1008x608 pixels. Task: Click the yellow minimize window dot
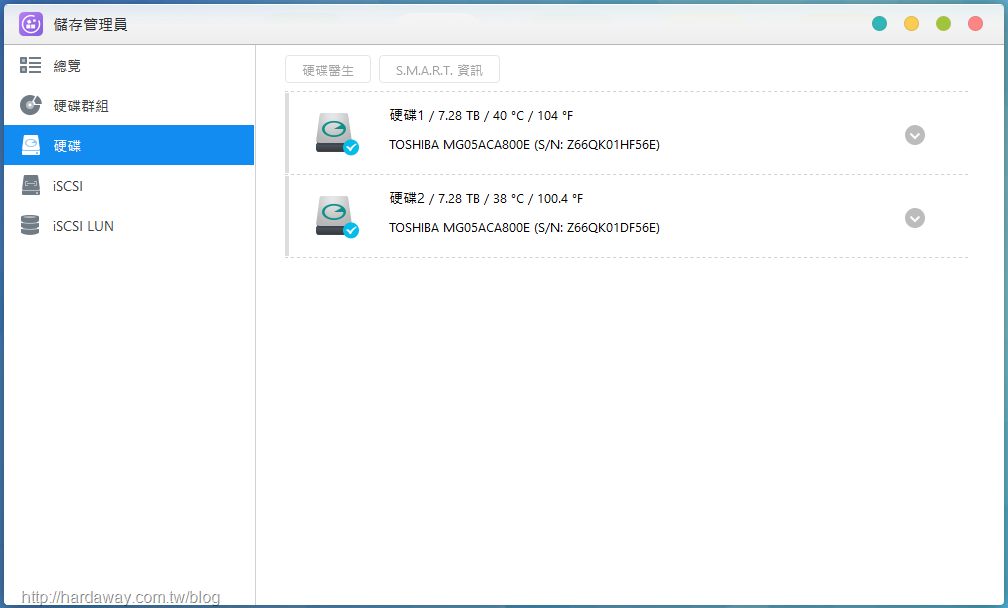click(911, 24)
